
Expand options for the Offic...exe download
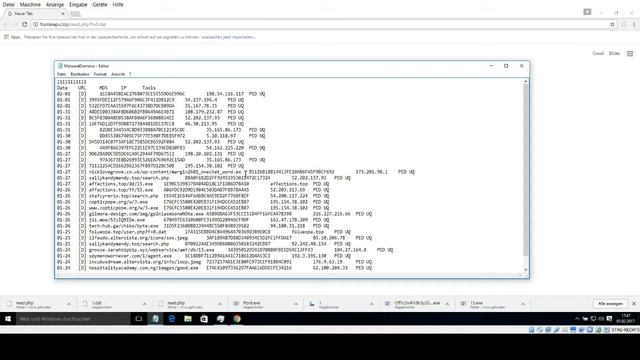point(447,304)
